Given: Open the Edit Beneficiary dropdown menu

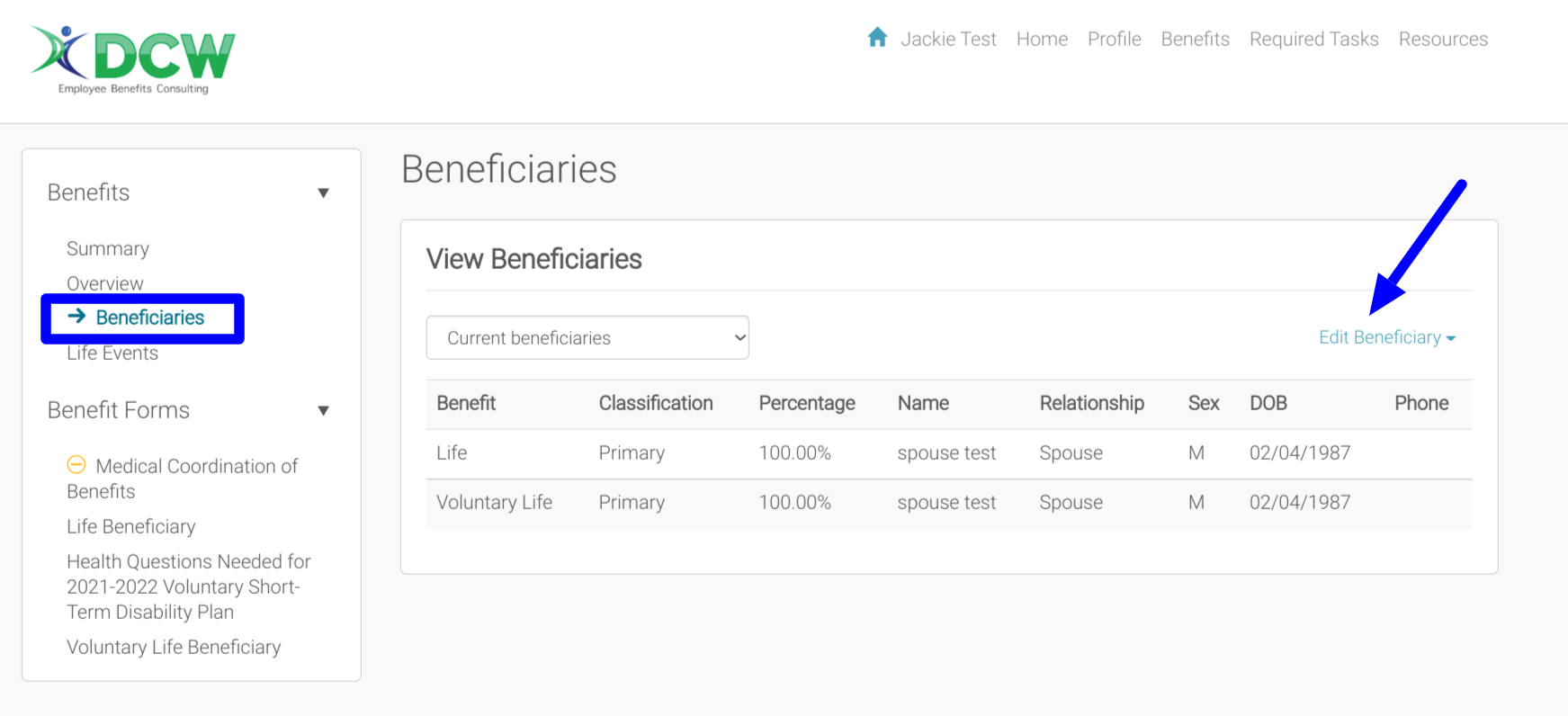Looking at the screenshot, I should [x=1386, y=338].
